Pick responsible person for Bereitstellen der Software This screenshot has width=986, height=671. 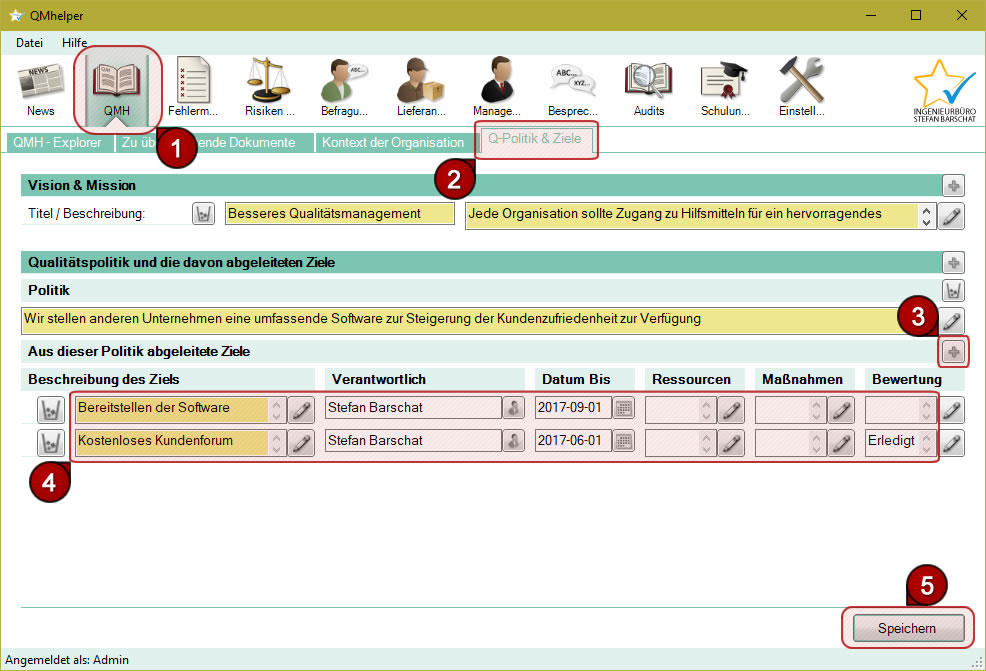click(x=514, y=408)
